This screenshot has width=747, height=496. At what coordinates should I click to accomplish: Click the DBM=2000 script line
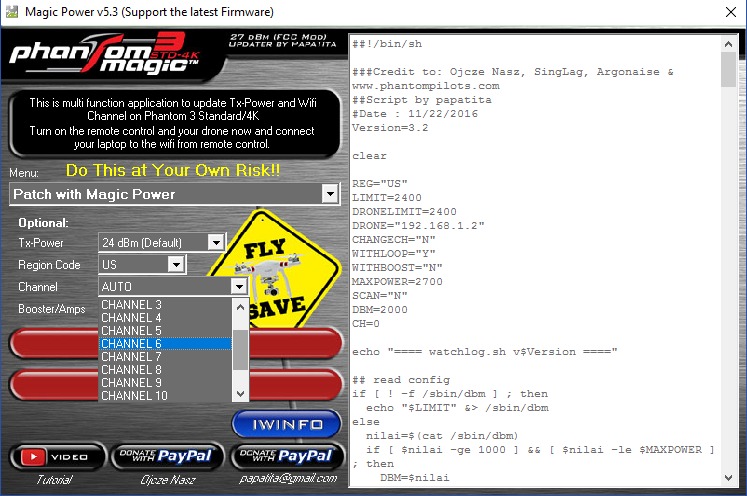pos(380,310)
